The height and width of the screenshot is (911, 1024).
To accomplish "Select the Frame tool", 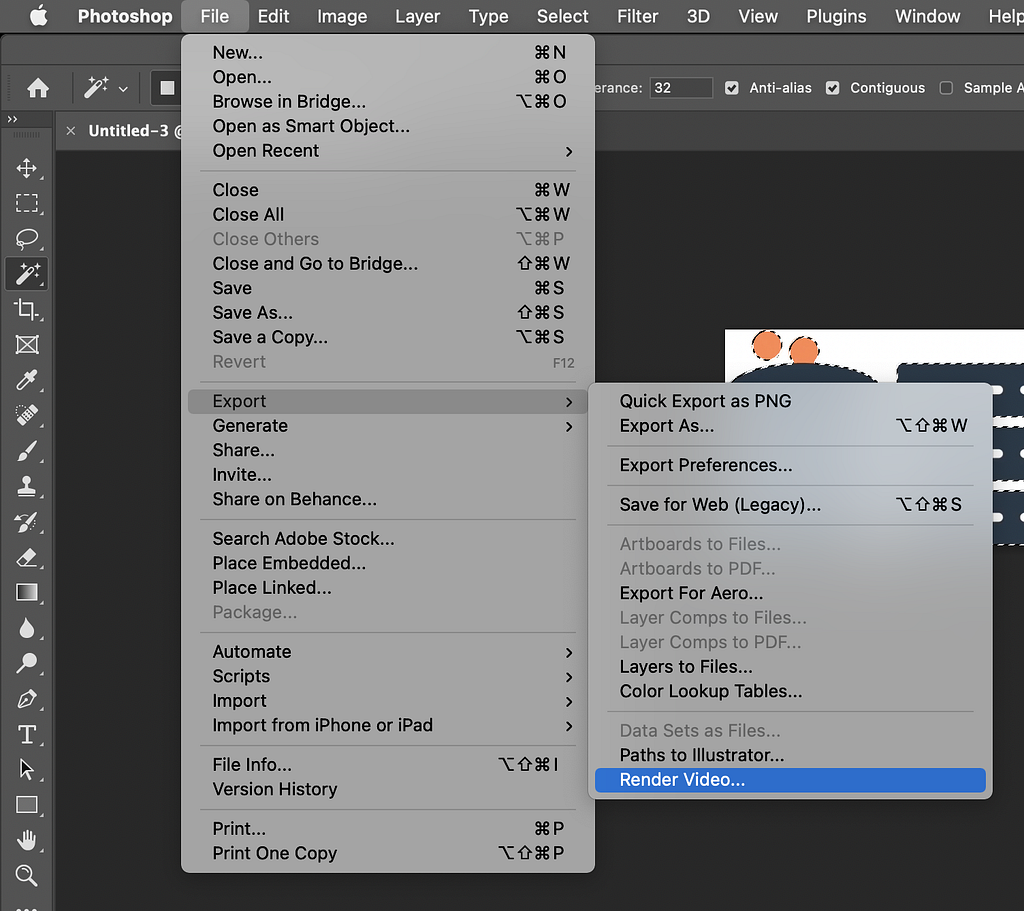I will coord(26,344).
